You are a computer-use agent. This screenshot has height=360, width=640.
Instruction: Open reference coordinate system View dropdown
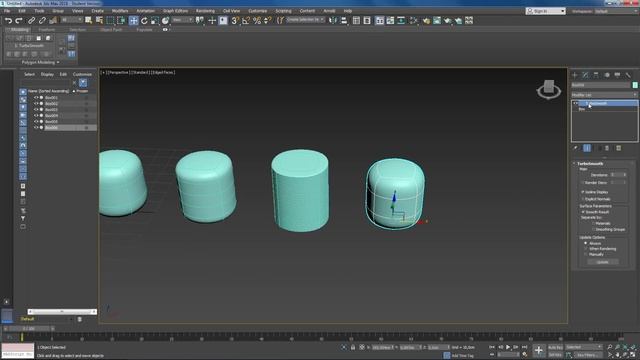coord(182,20)
